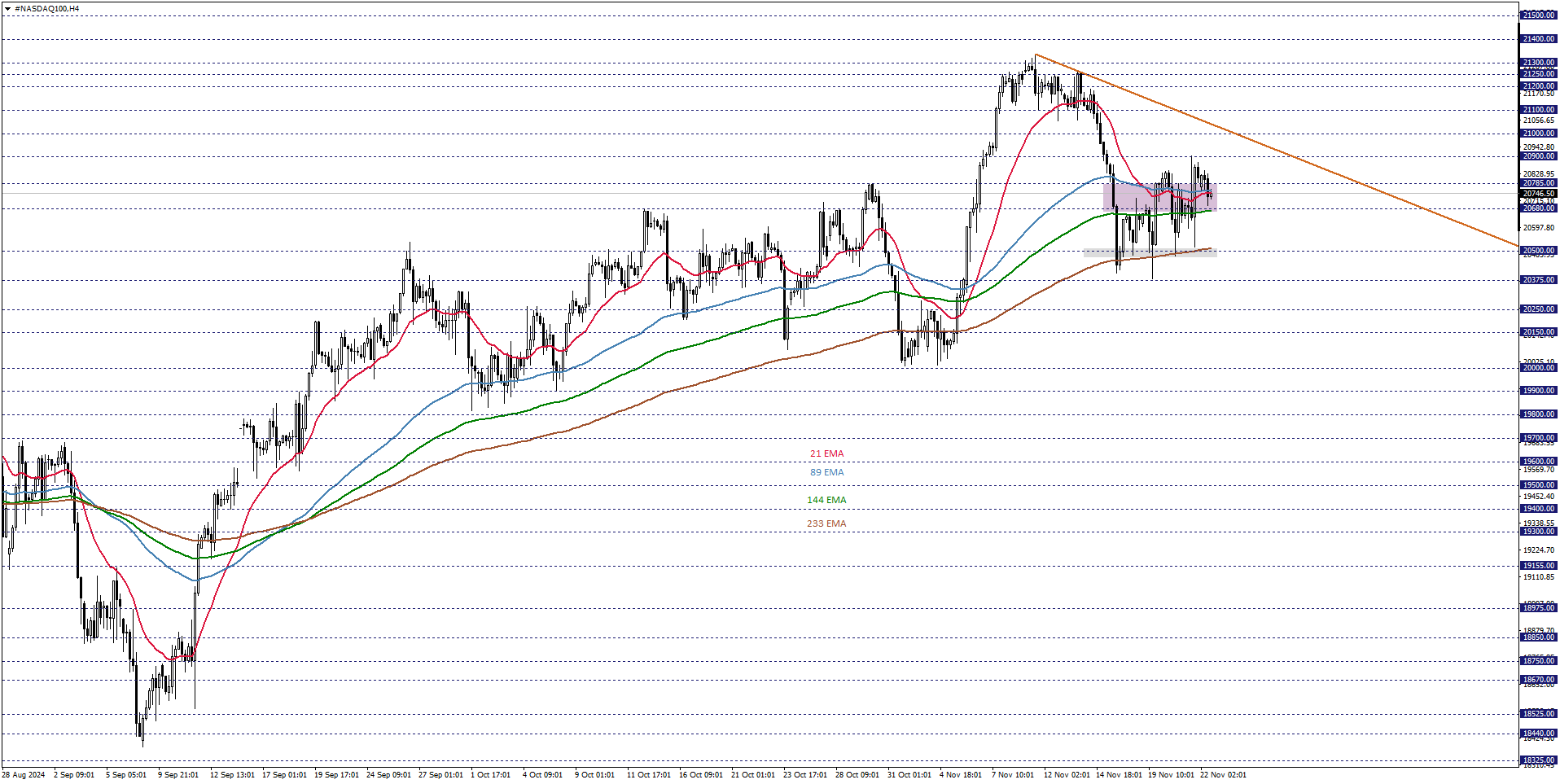Click the 20500.00 price level label
Viewport: 1560px width, 784px height.
[1538, 251]
